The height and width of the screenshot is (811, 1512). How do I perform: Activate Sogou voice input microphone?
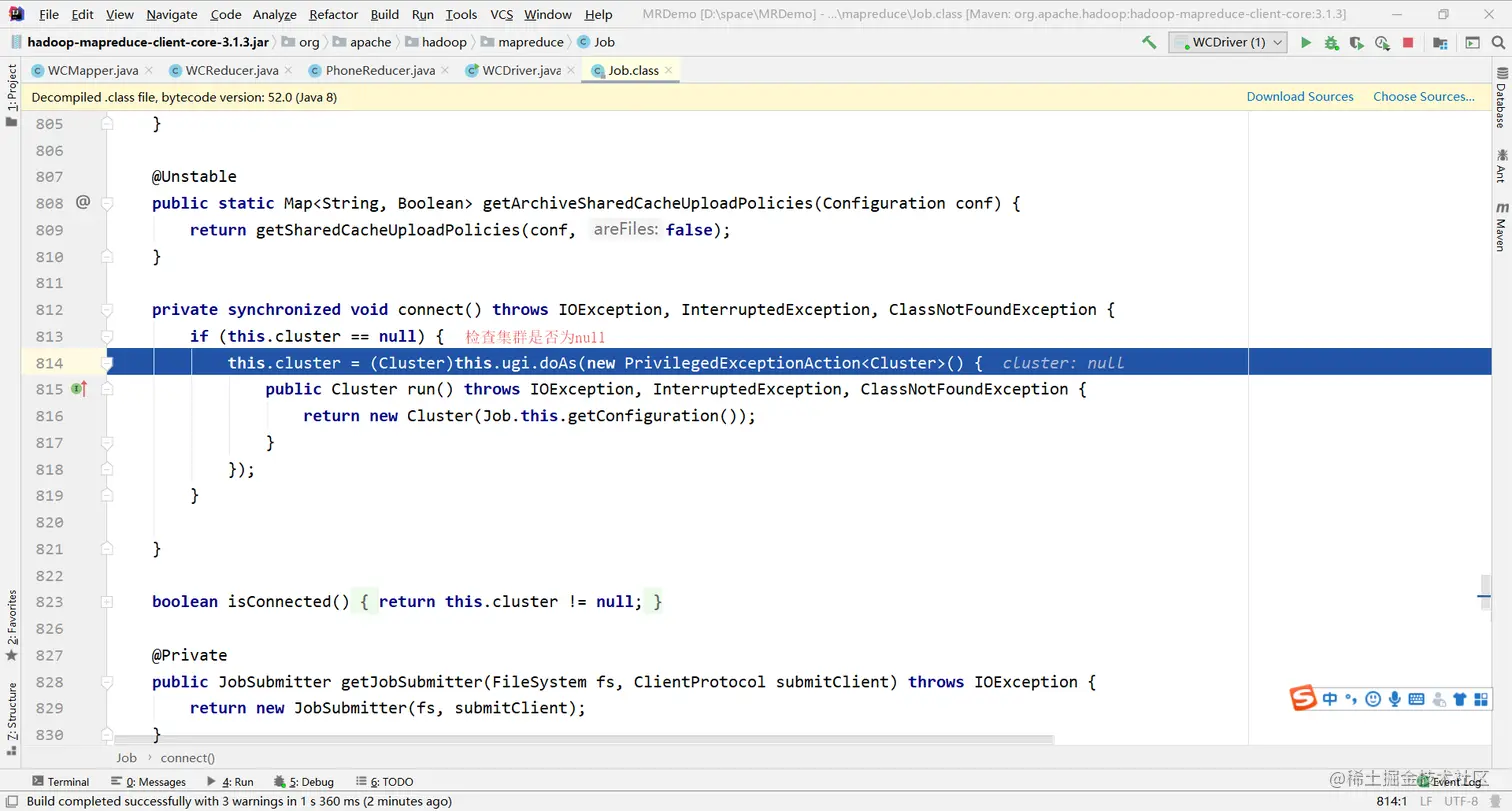pos(1394,699)
